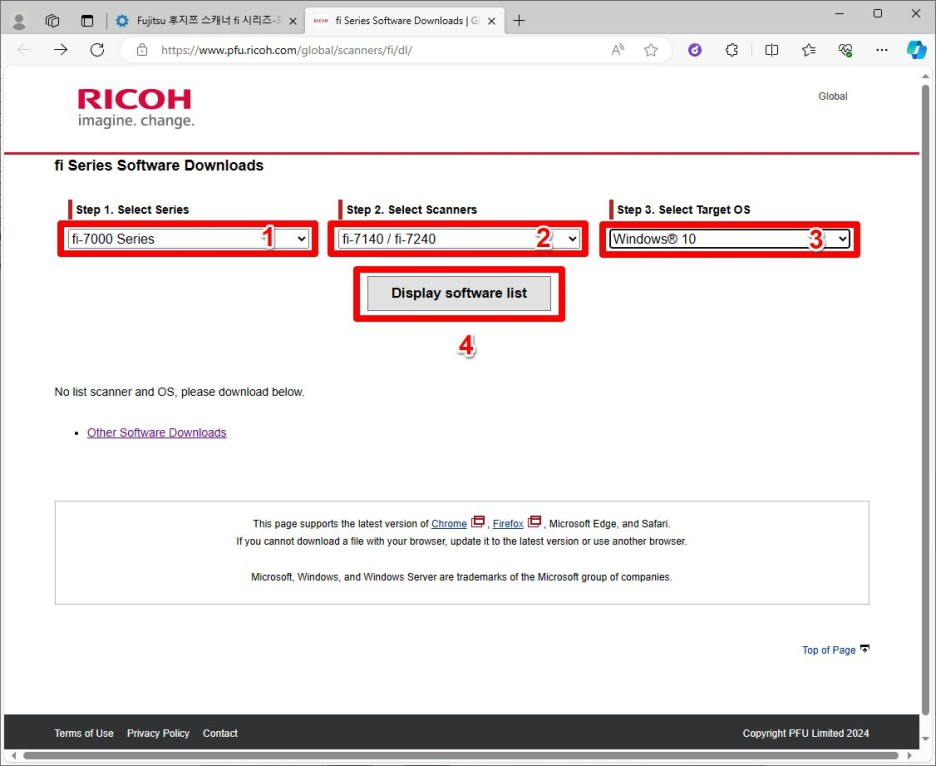
Task: Maximize the browser window
Action: point(878,13)
